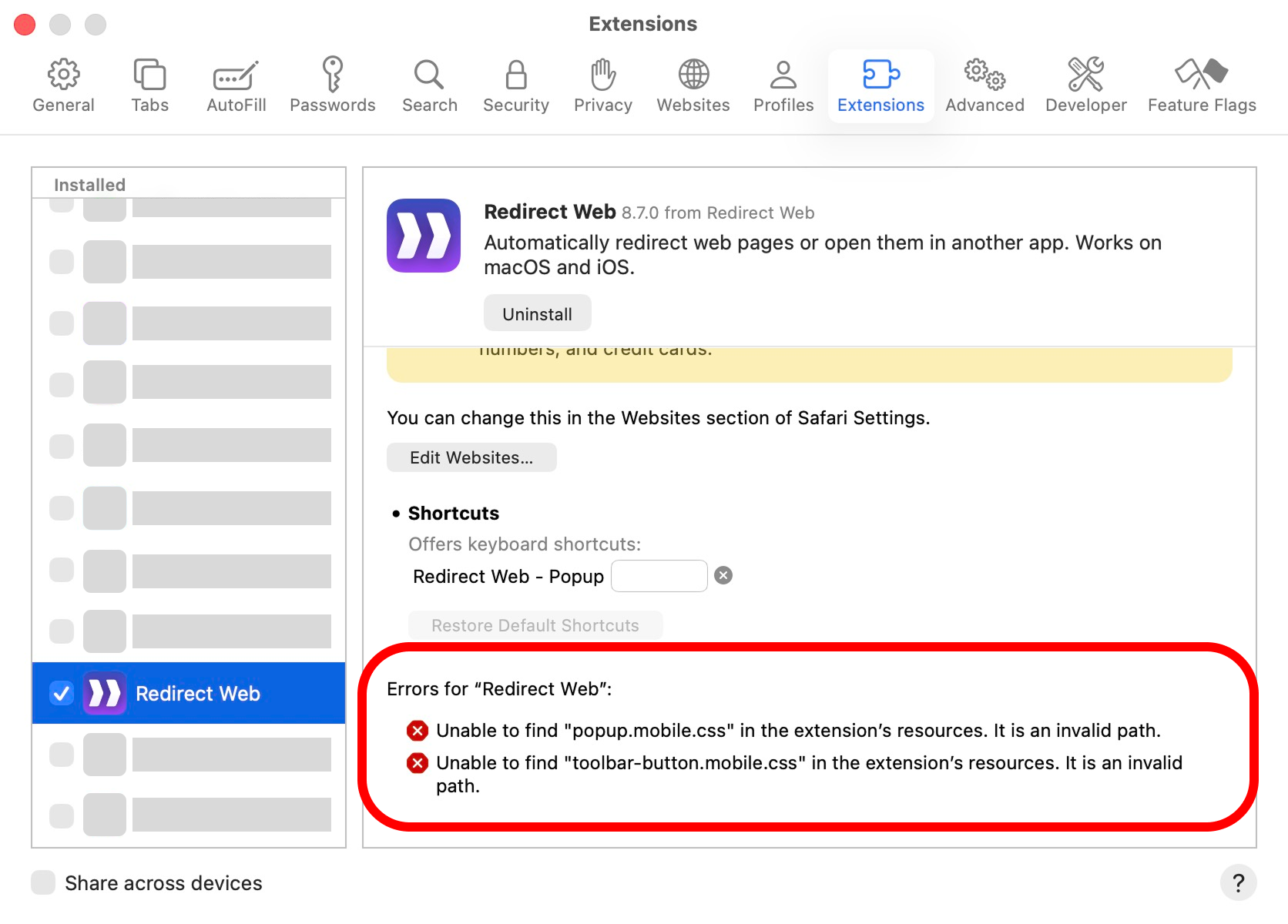Screen dimensions: 1288x924
Task: Open the Privacy settings icon
Action: click(602, 85)
